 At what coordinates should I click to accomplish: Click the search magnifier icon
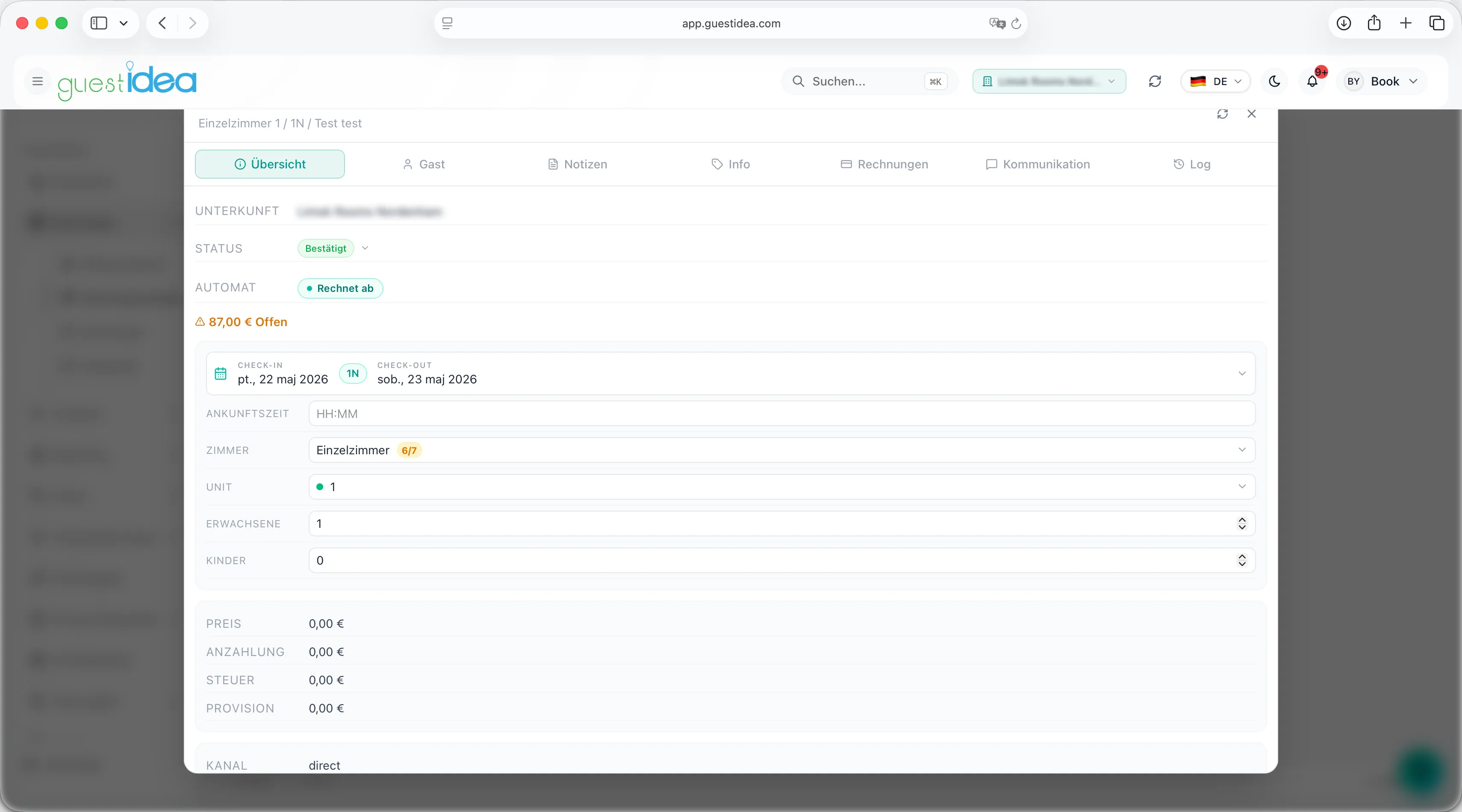(x=798, y=81)
